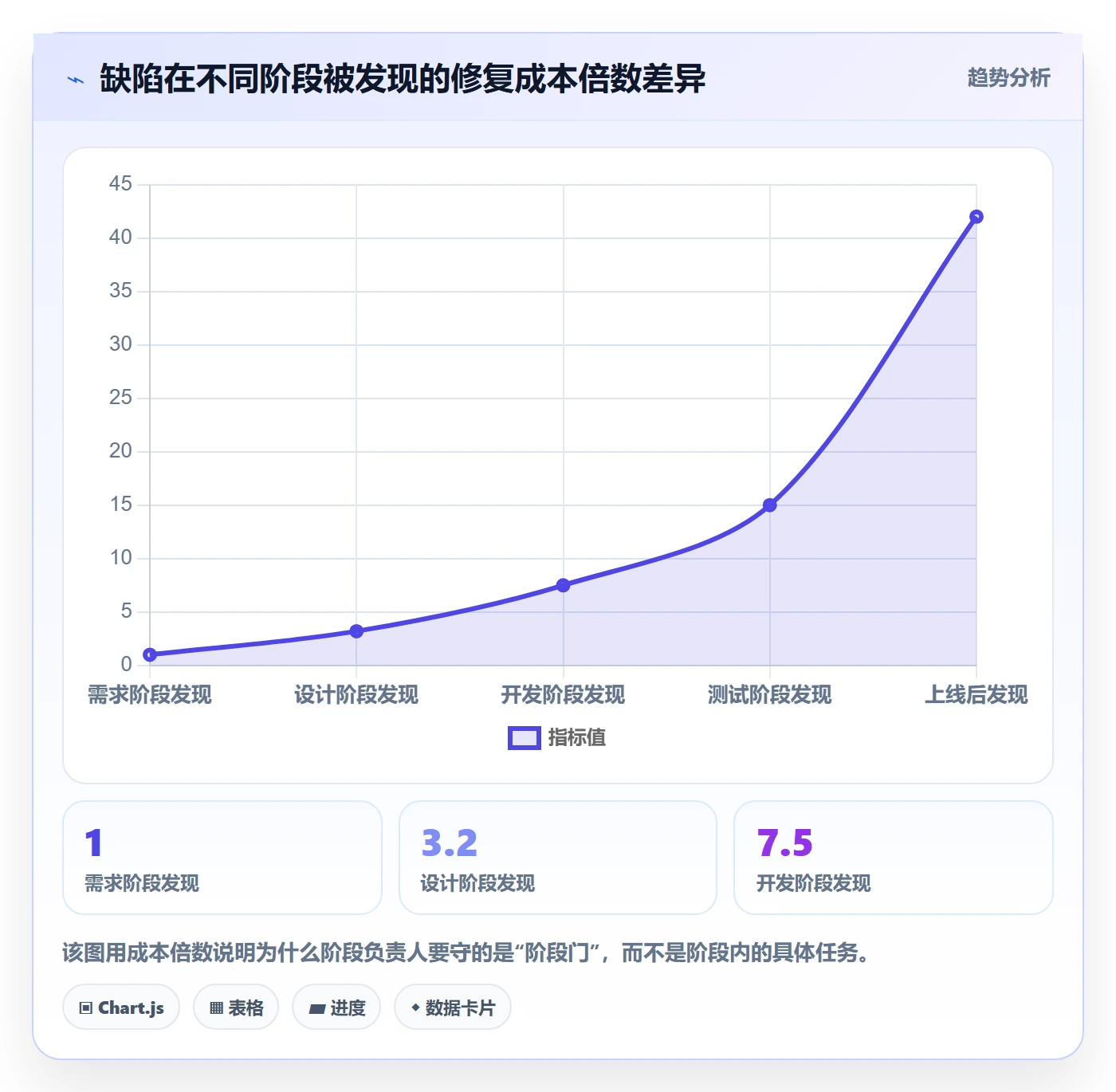Viewport: 1116px width, 1092px height.
Task: Click the diamond icon in 数据卡片 chip
Action: click(x=415, y=1008)
